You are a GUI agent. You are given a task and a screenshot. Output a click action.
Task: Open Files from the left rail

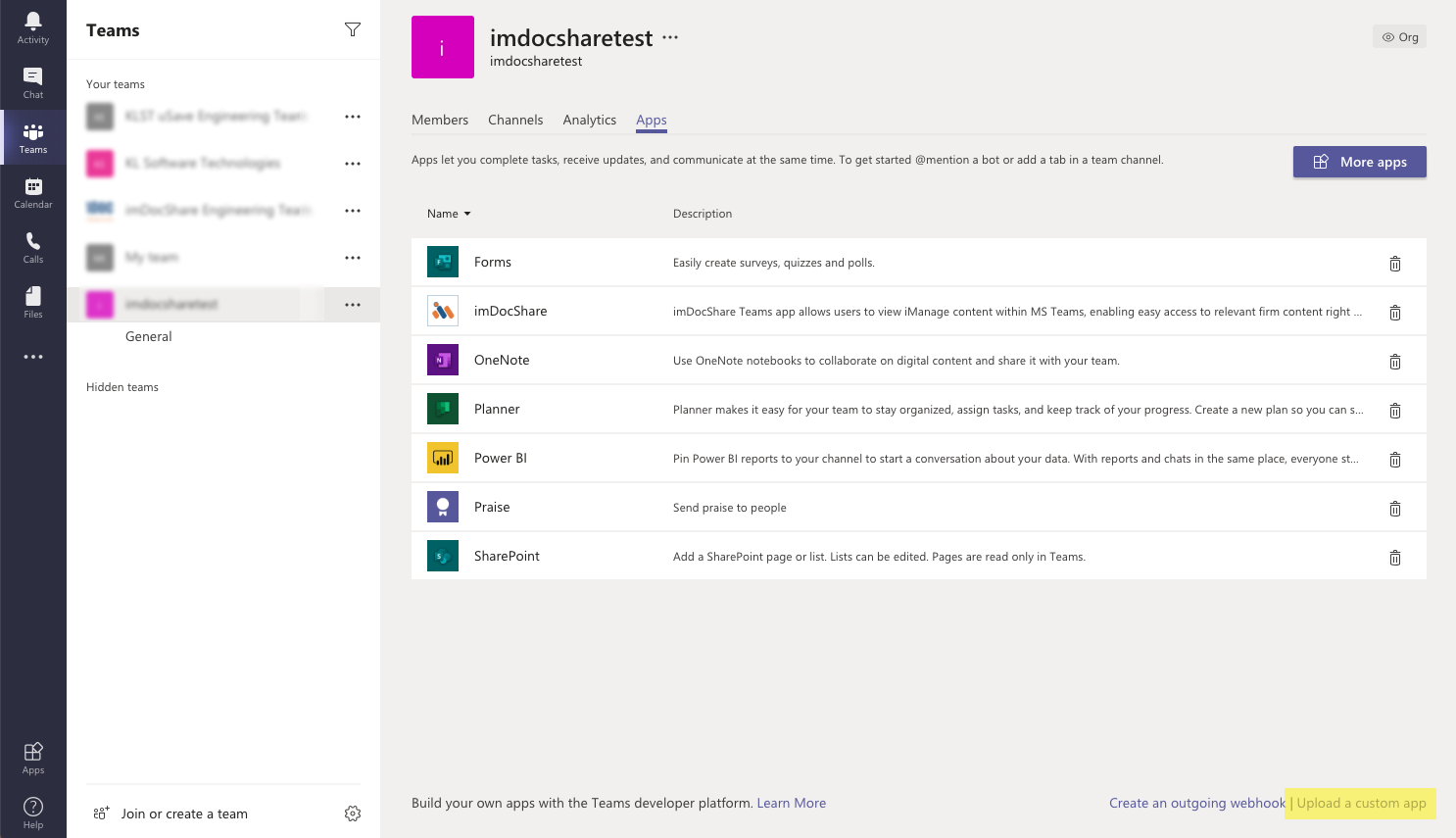[33, 302]
